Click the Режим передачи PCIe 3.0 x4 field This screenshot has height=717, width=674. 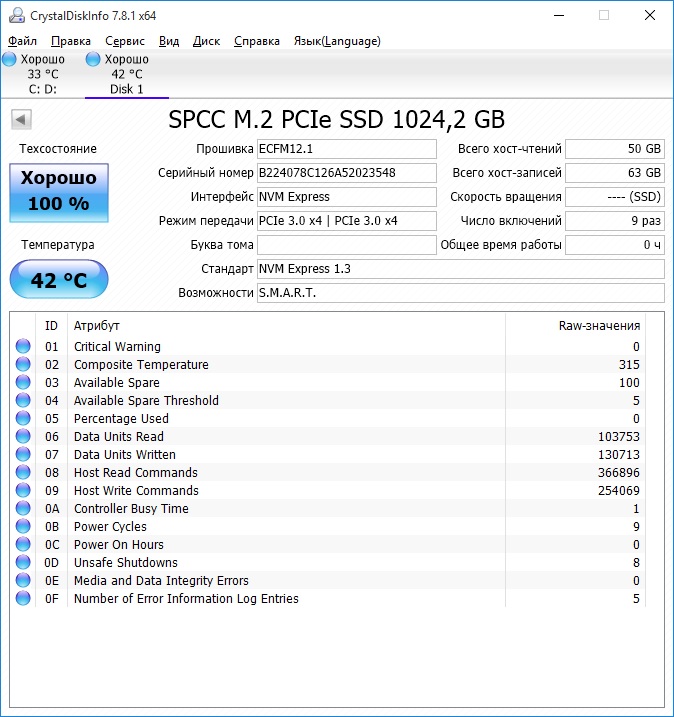[x=347, y=221]
